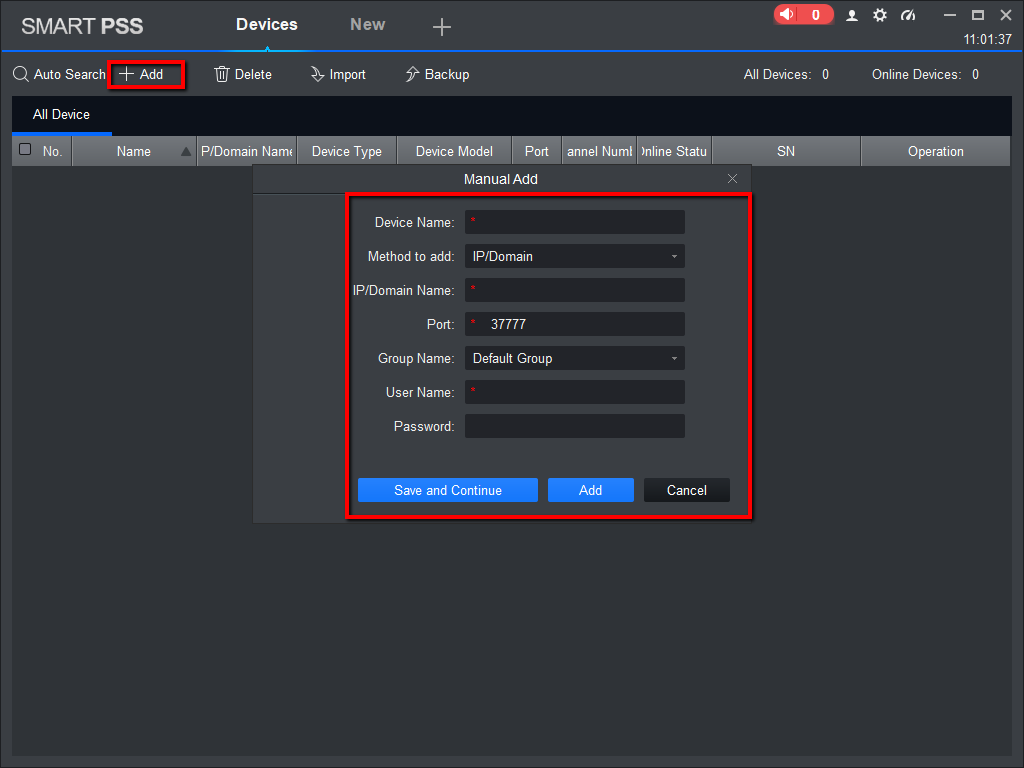Open the Group Name dropdown
1024x768 pixels.
[575, 358]
